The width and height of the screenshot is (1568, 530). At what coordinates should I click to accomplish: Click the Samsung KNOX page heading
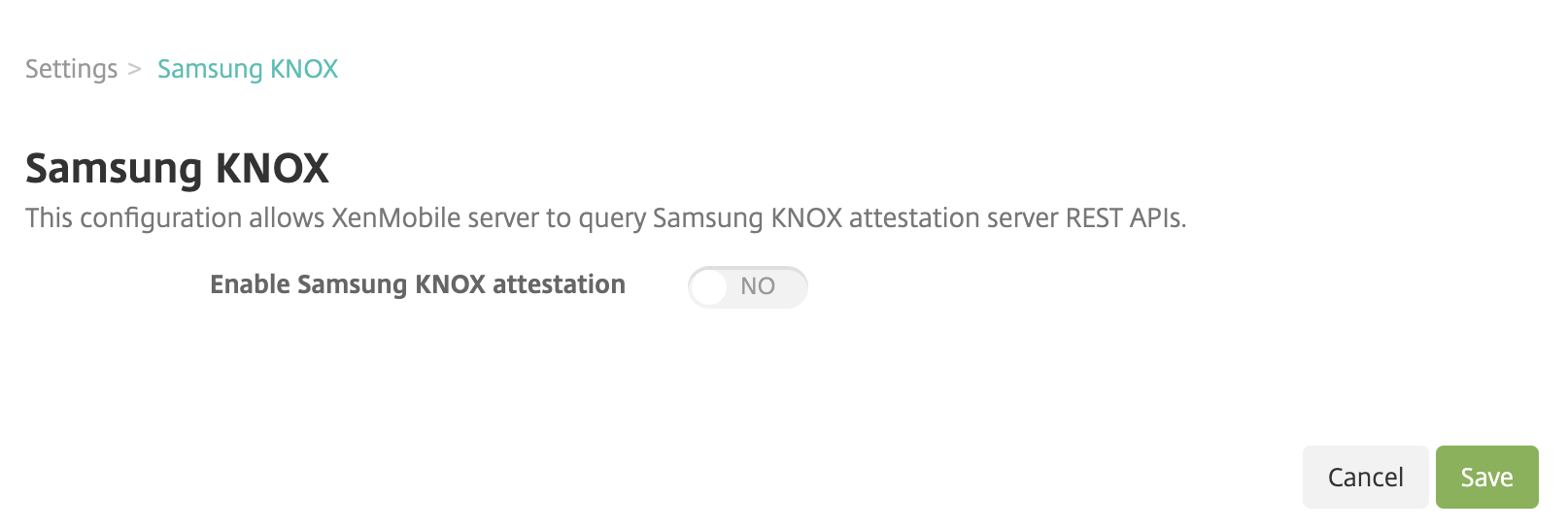coord(177,168)
